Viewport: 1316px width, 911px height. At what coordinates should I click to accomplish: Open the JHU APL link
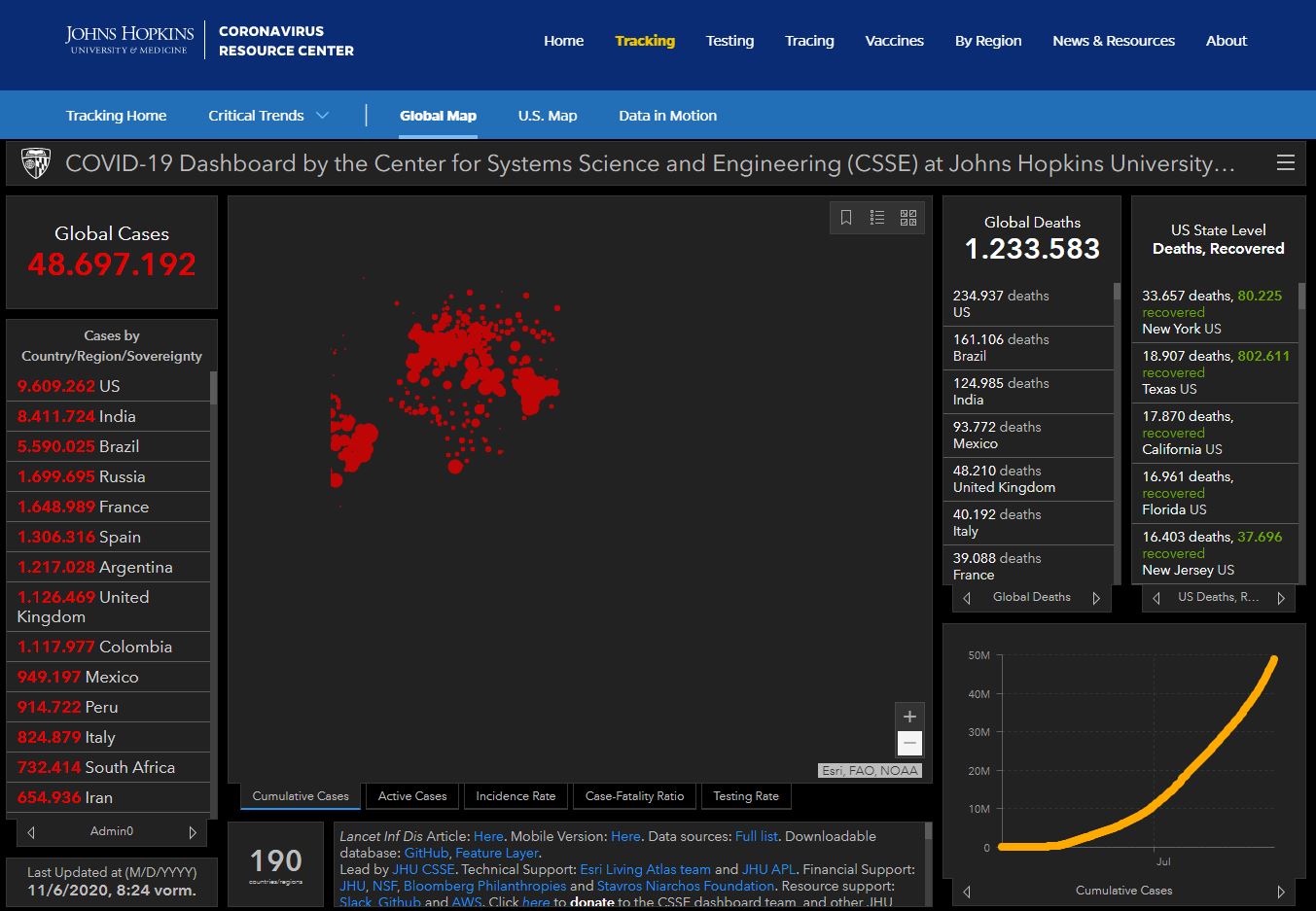(768, 869)
